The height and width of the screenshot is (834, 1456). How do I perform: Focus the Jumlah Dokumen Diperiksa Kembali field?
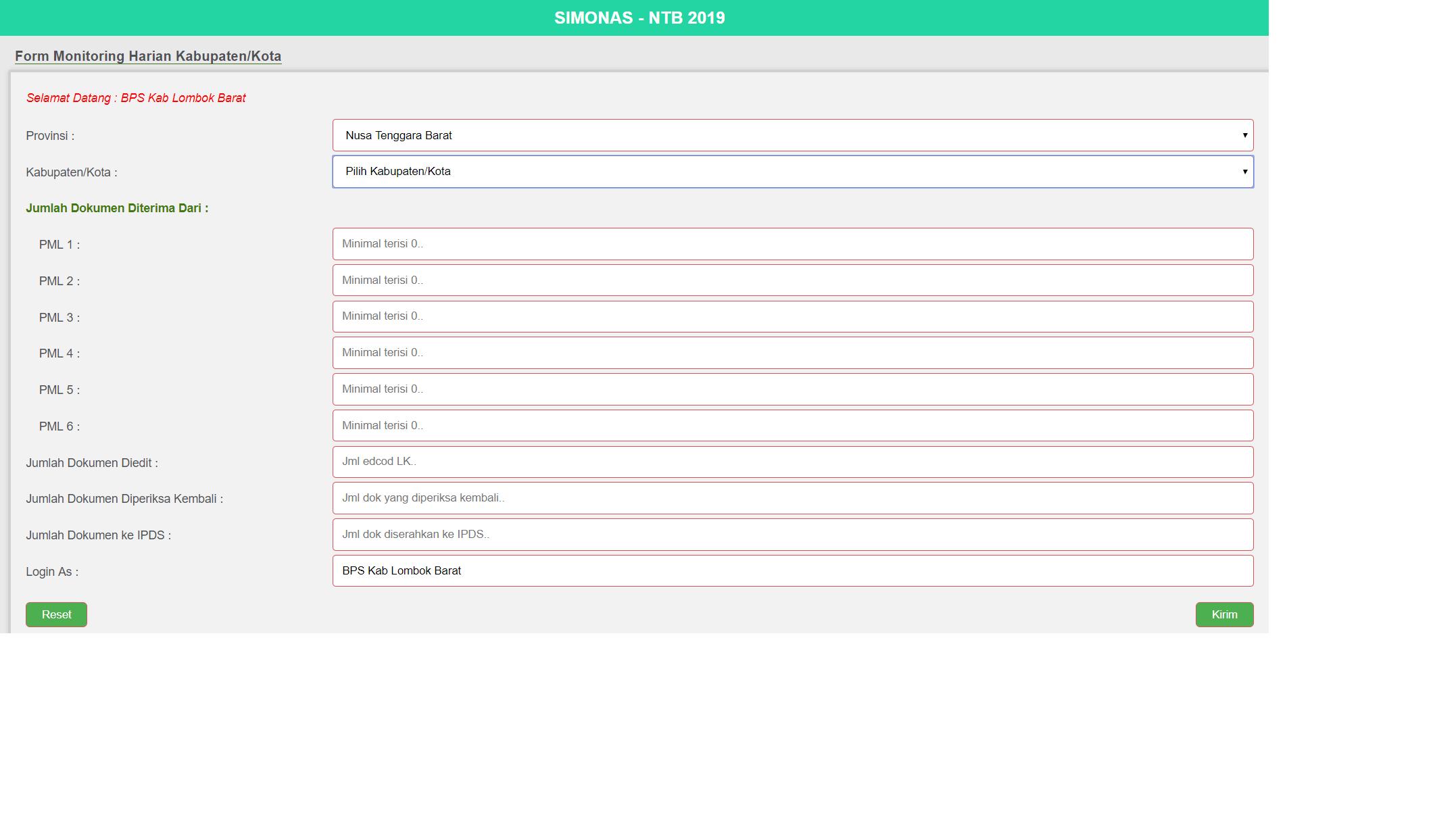[793, 498]
